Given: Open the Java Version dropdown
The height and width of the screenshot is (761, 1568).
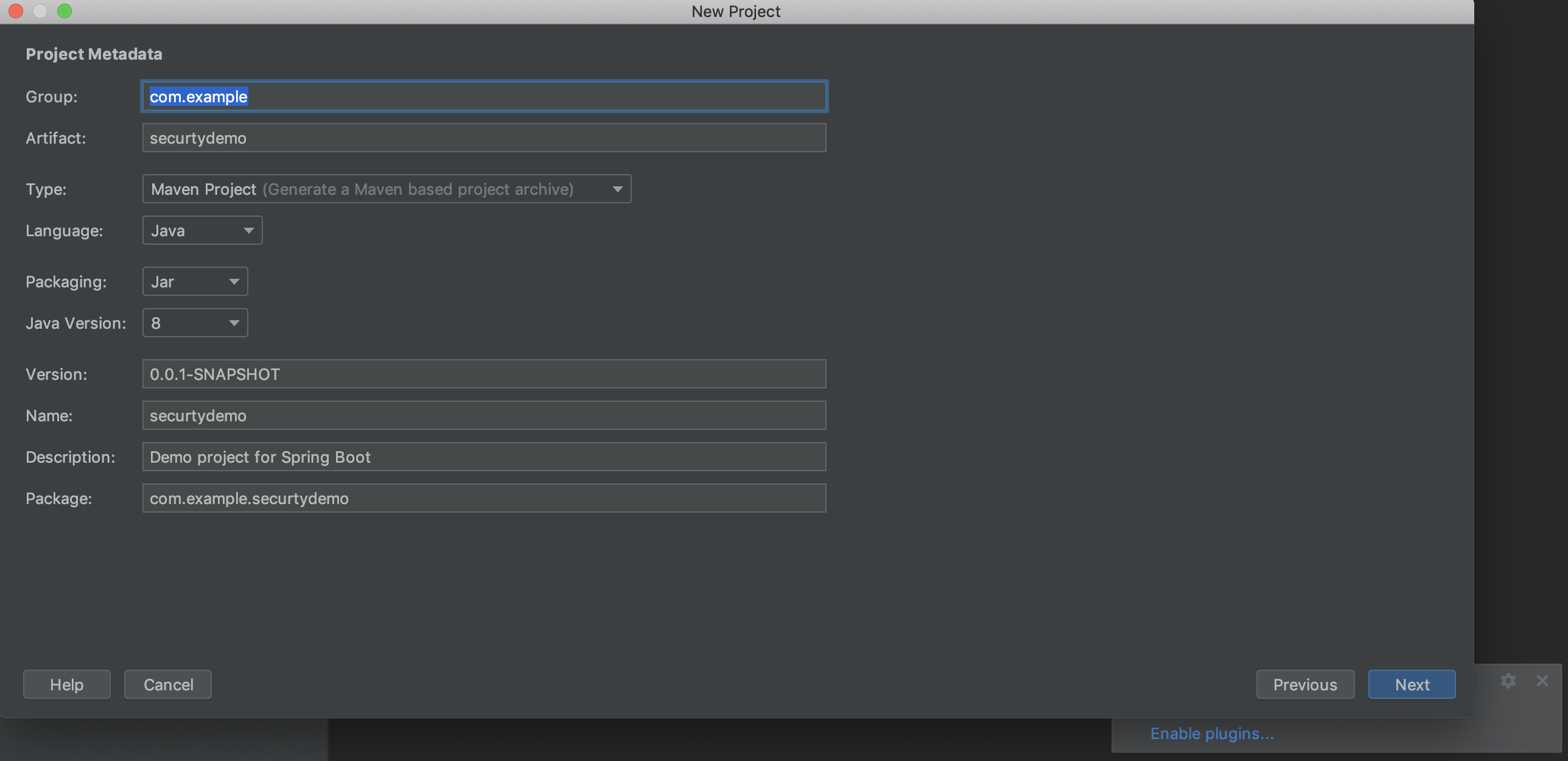Looking at the screenshot, I should pyautogui.click(x=195, y=323).
